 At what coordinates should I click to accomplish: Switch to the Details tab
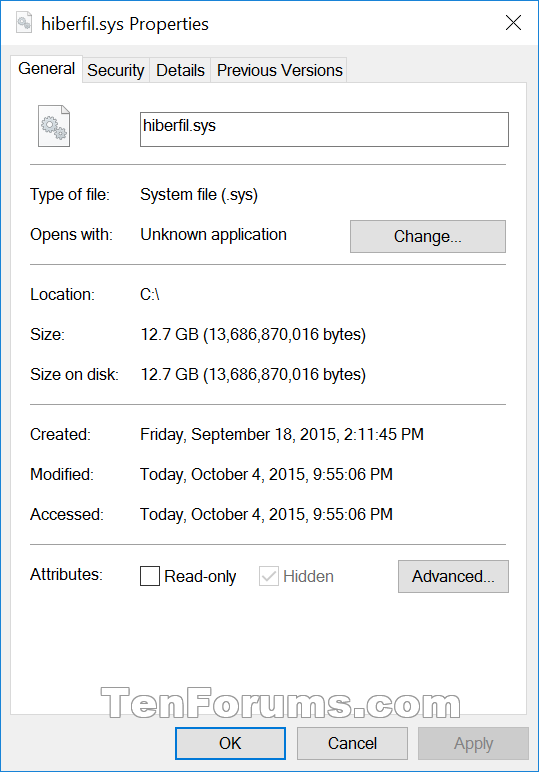pos(180,70)
